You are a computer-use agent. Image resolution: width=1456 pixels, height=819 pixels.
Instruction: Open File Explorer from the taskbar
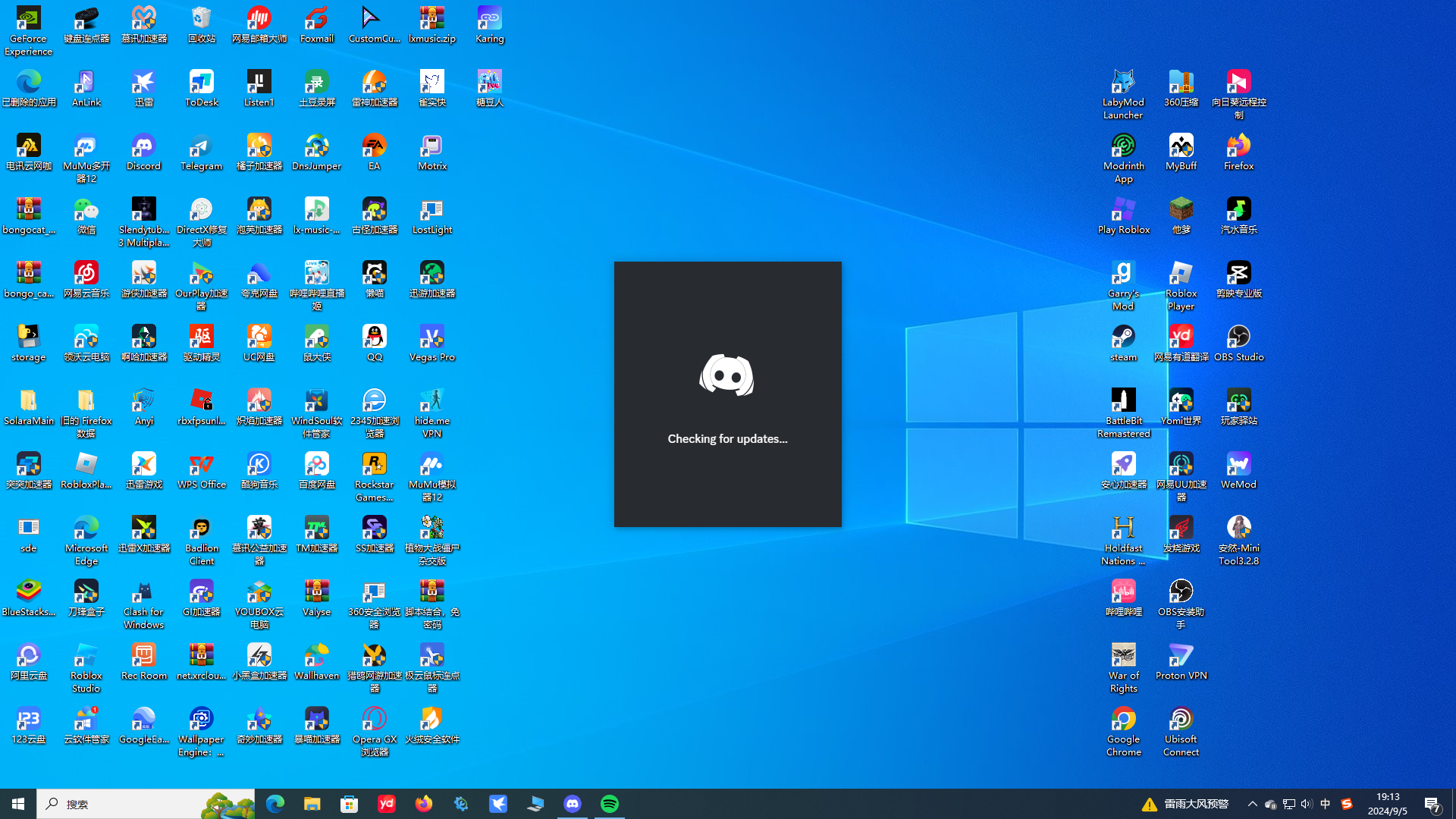pyautogui.click(x=312, y=804)
